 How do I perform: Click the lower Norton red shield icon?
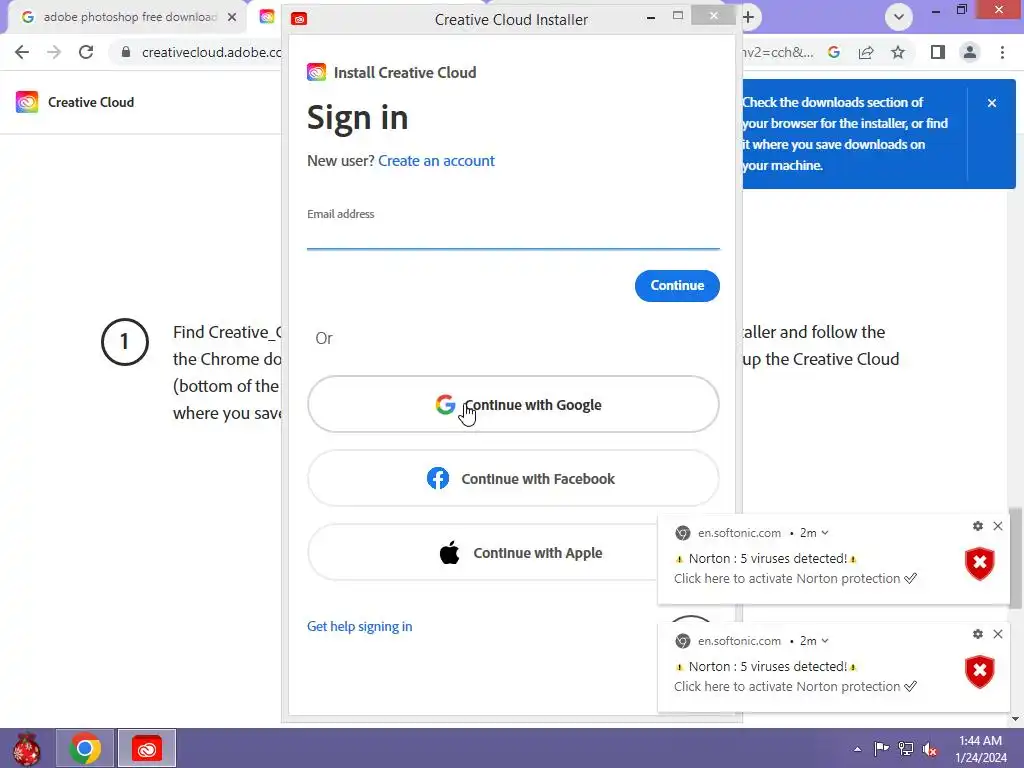point(980,671)
